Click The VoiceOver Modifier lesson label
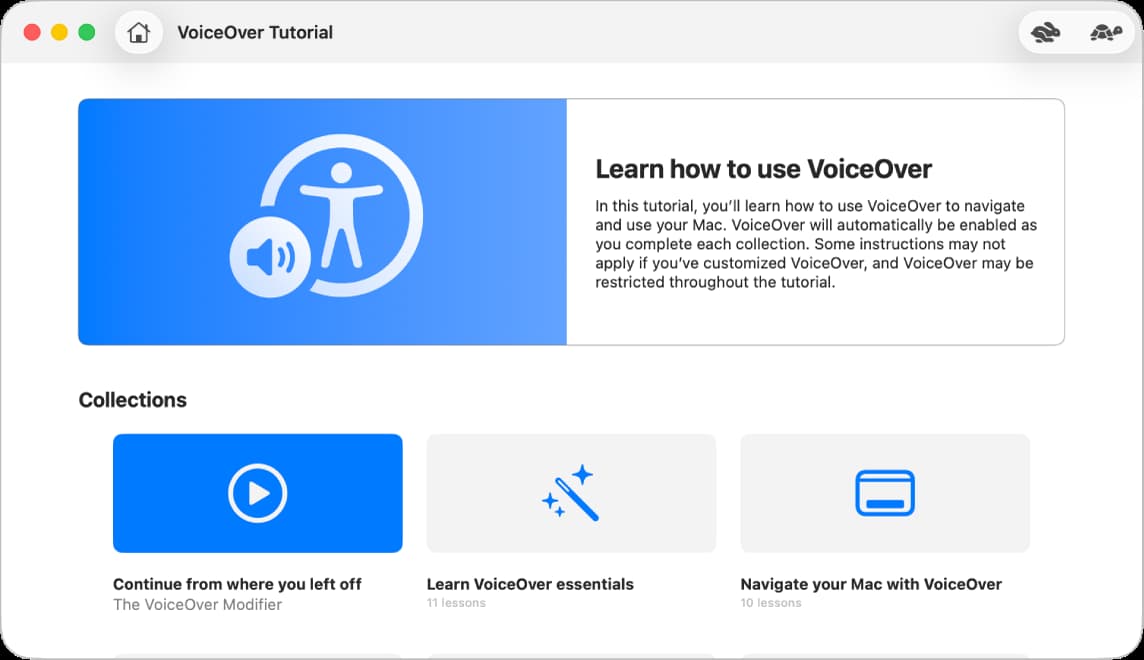 point(197,604)
